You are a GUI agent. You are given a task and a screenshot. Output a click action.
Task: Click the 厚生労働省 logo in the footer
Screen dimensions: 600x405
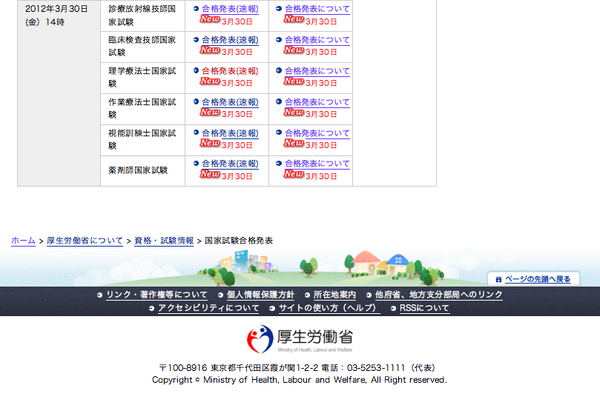pyautogui.click(x=300, y=339)
